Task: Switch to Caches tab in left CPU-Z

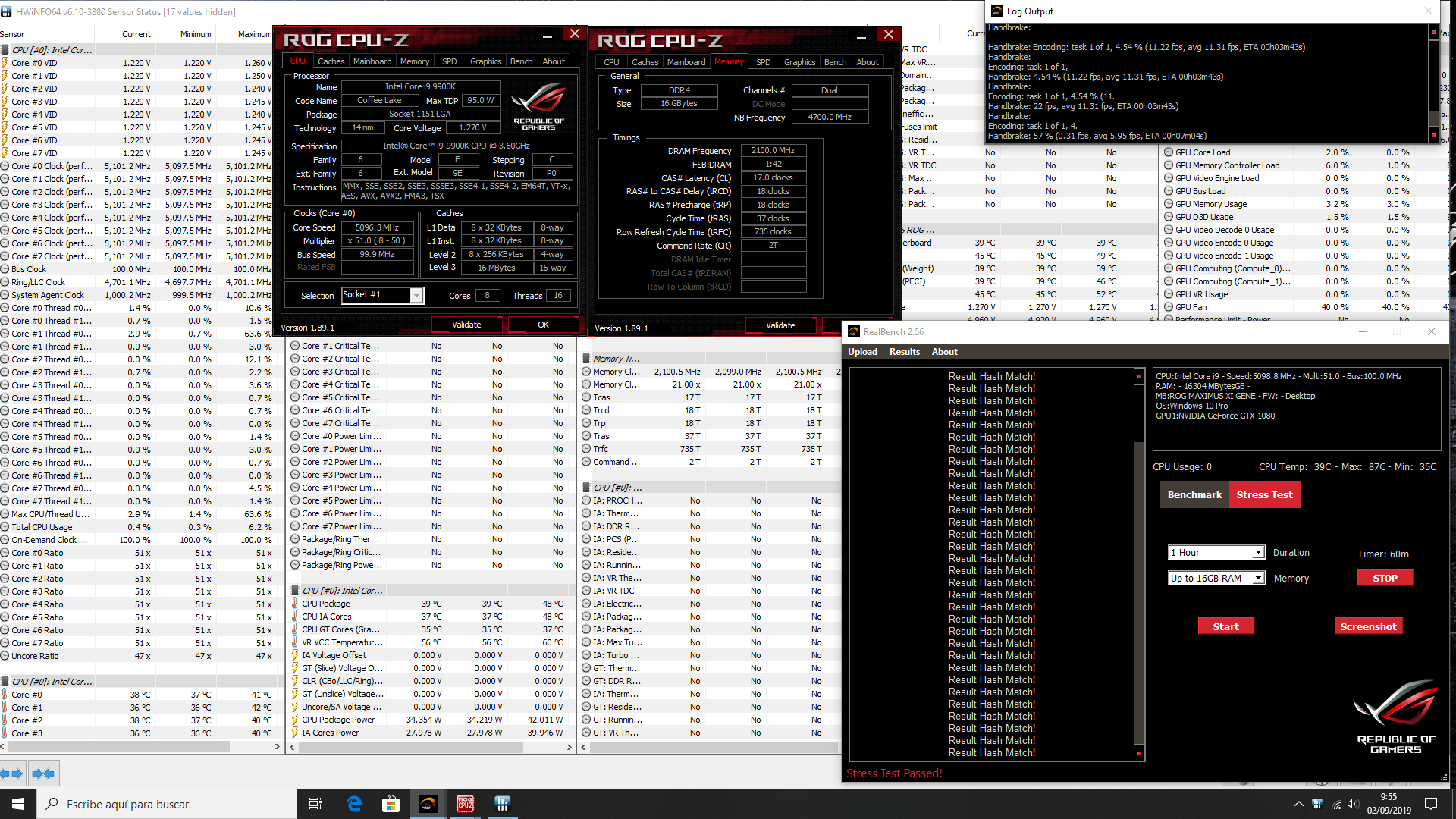Action: (x=331, y=61)
